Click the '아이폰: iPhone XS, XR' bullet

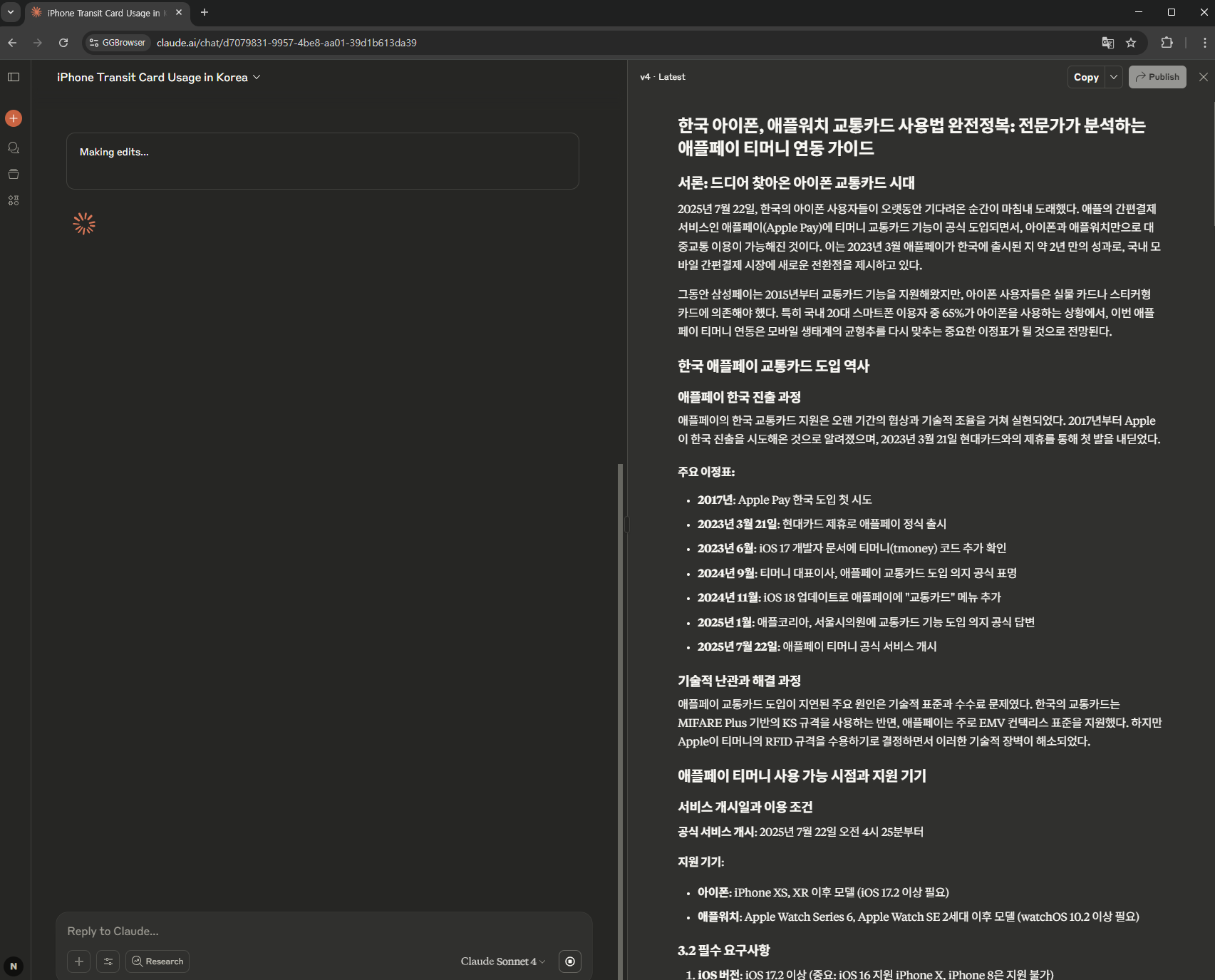823,892
